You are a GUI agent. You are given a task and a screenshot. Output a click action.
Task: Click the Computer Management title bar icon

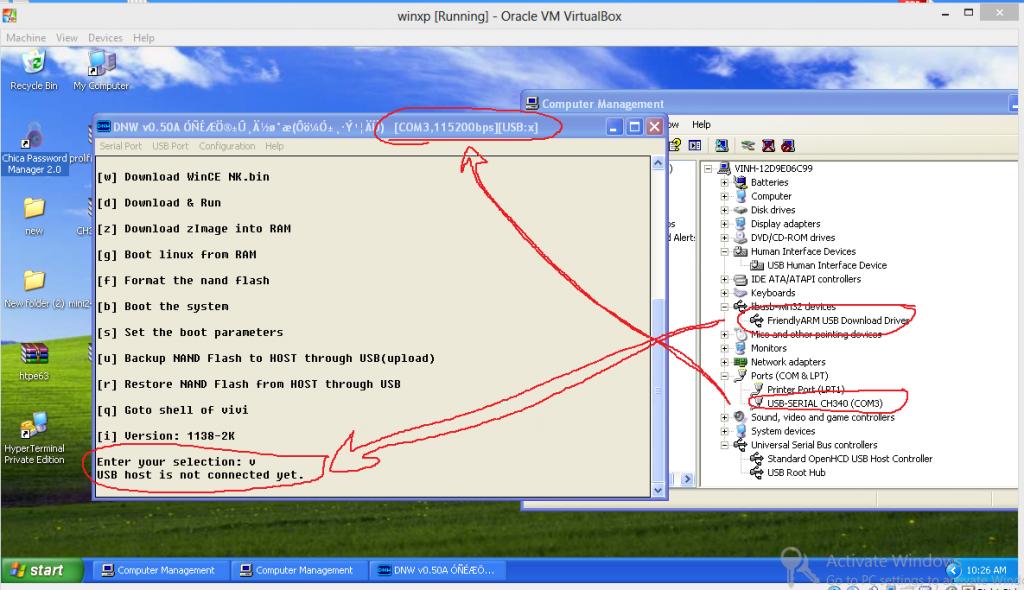[x=532, y=103]
